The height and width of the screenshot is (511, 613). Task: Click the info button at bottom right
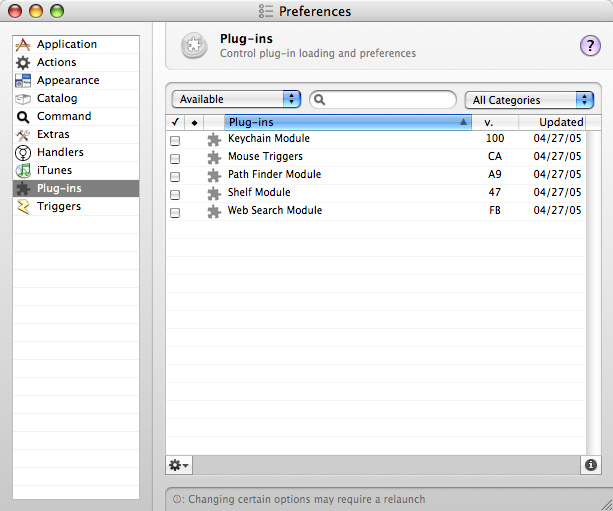point(590,465)
